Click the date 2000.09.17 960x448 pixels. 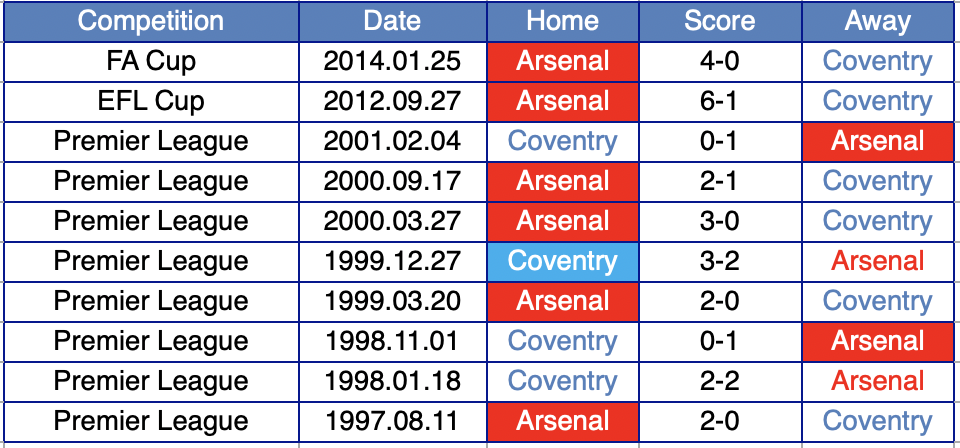[392, 181]
